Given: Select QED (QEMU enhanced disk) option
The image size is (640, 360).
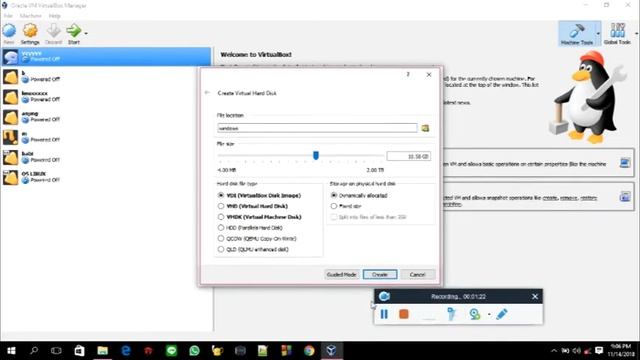Looking at the screenshot, I should [x=253, y=249].
